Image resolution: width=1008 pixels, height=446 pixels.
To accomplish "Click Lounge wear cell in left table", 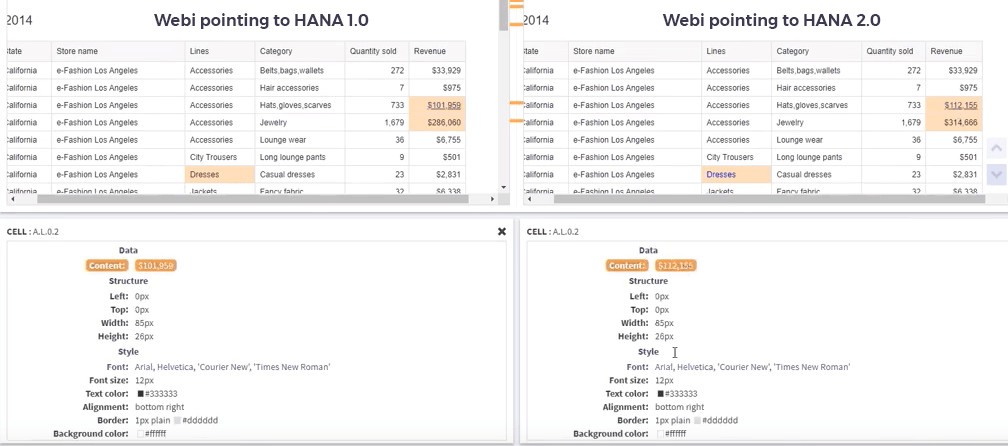I will (x=300, y=139).
